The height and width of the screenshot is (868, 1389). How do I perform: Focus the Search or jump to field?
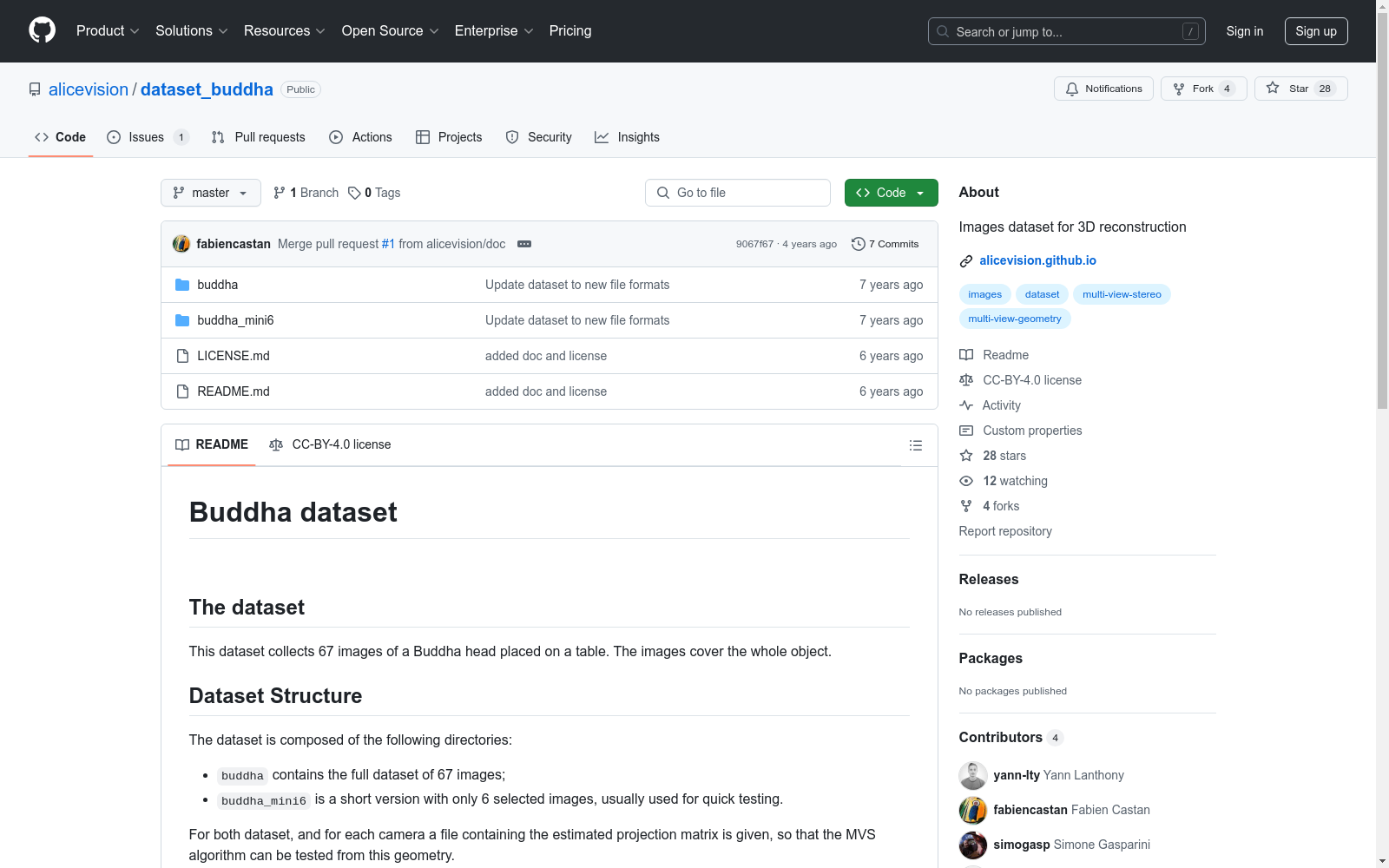coord(1067,31)
